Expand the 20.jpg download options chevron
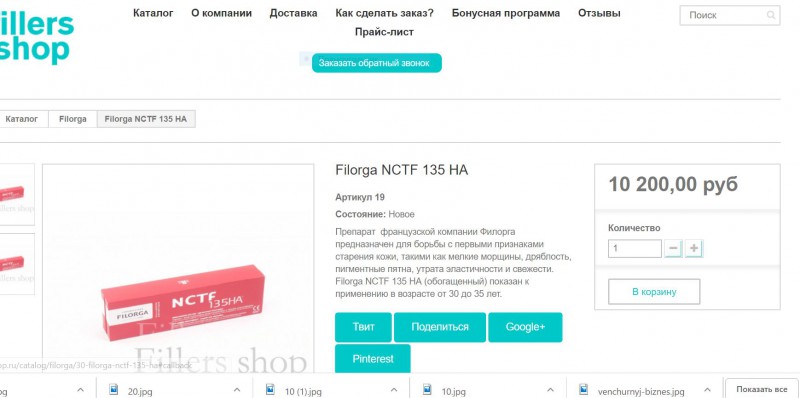Image resolution: width=800 pixels, height=398 pixels. (x=237, y=391)
